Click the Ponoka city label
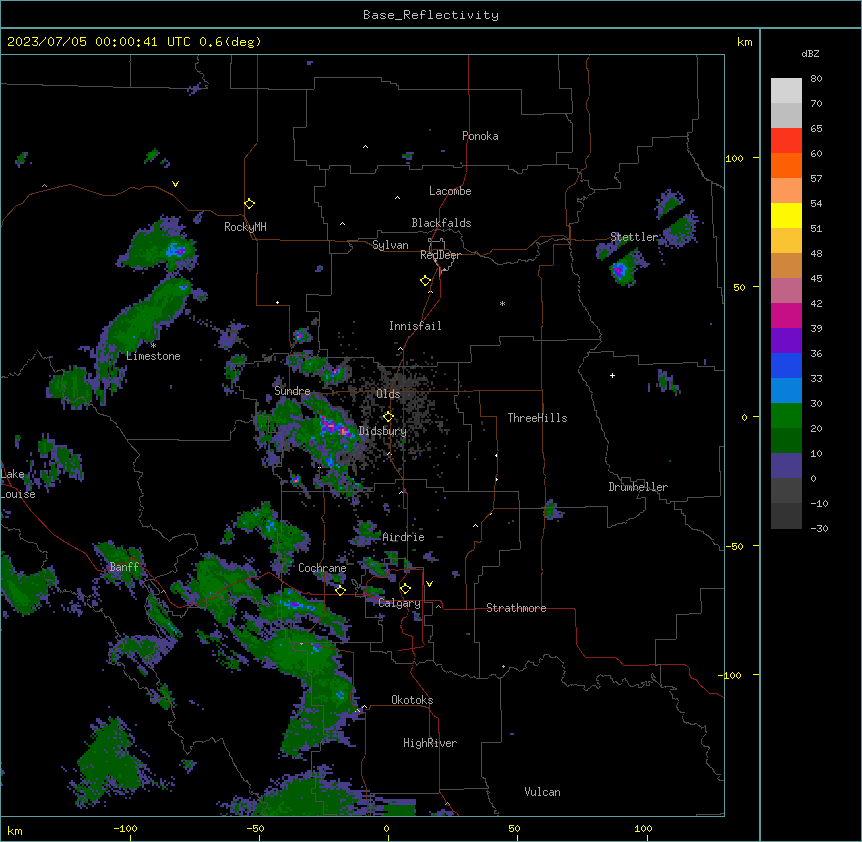 click(480, 136)
